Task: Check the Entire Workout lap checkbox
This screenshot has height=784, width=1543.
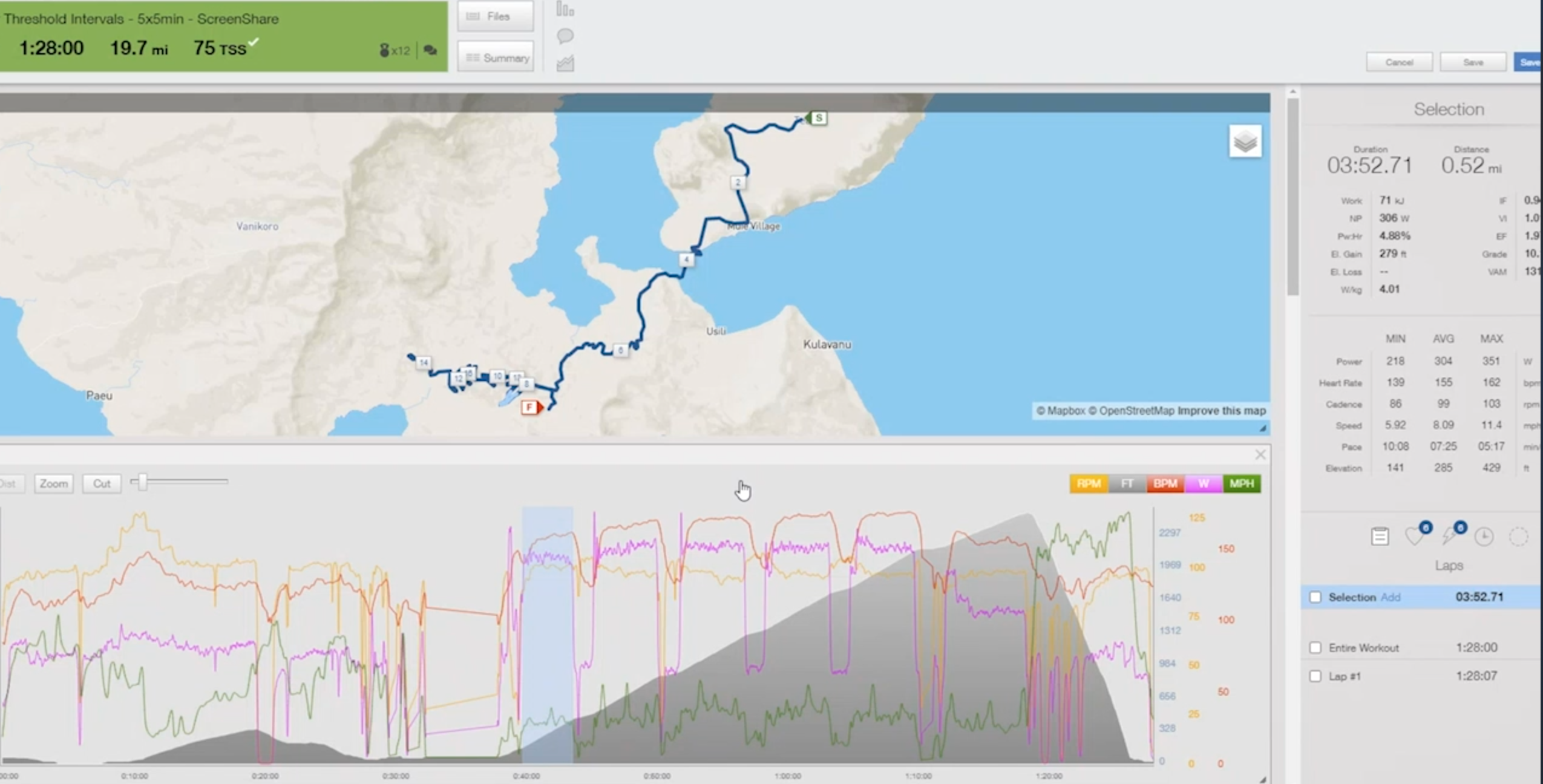Action: (x=1317, y=647)
